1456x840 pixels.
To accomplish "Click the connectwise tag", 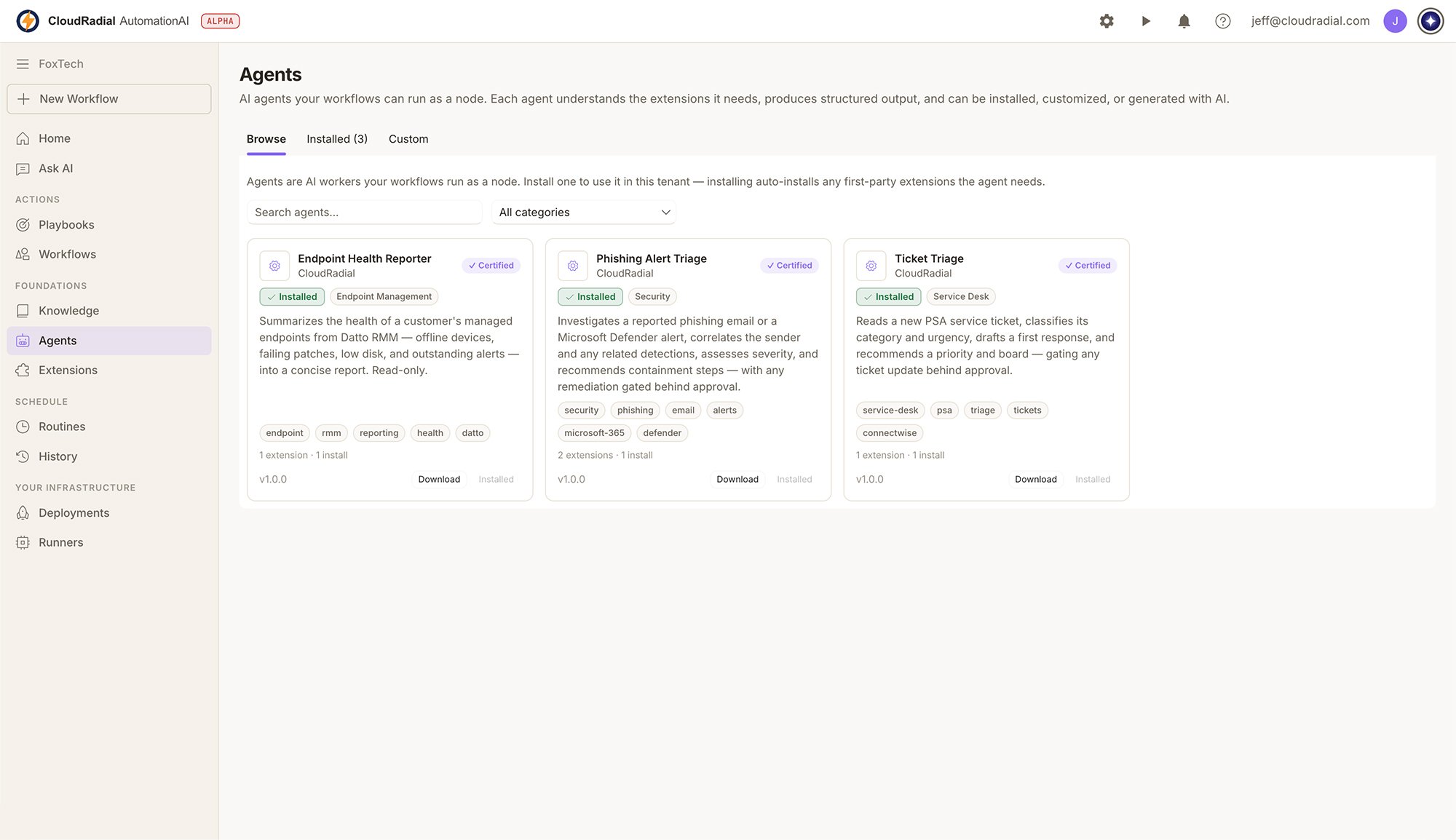I will click(x=890, y=433).
